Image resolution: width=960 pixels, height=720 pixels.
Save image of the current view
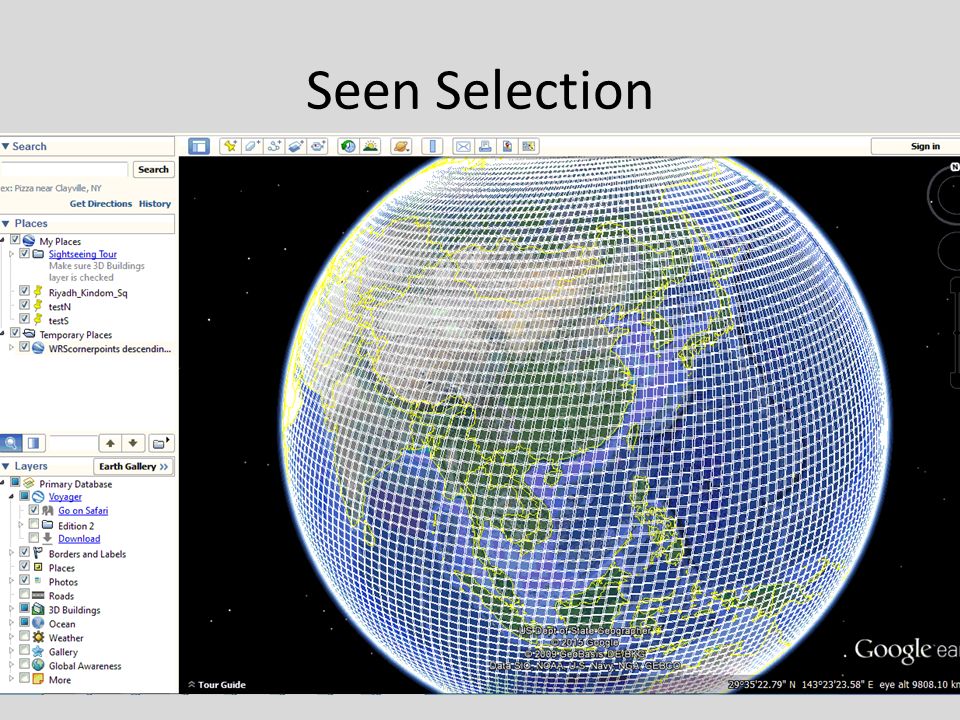point(507,146)
